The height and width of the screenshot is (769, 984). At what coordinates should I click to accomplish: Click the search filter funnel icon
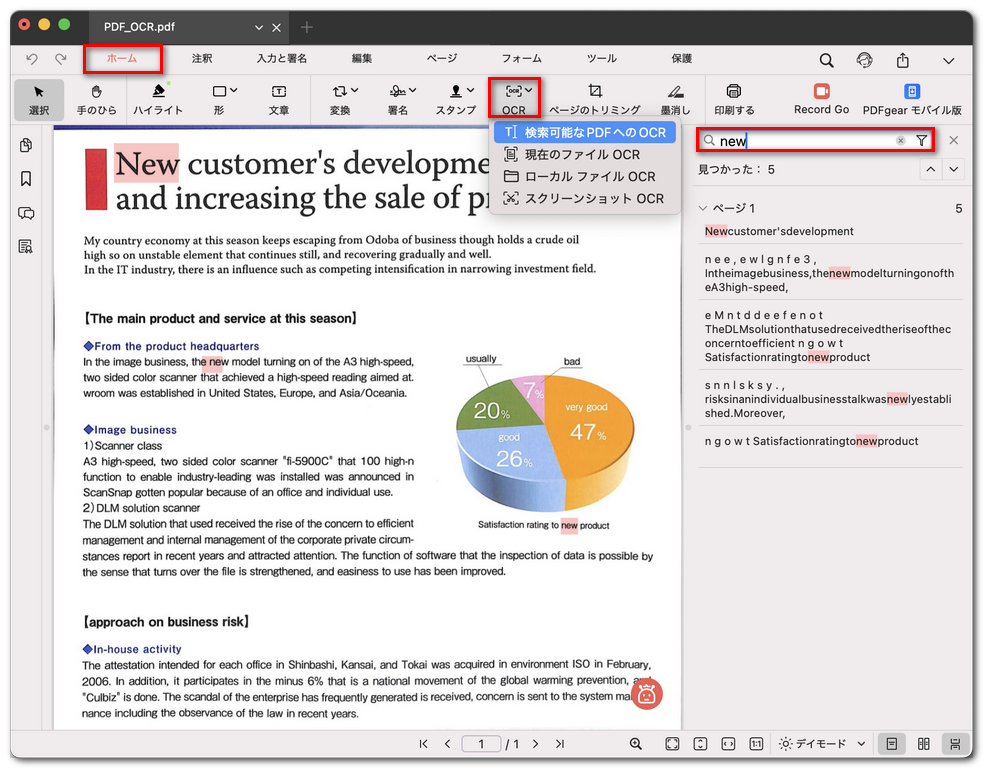coord(921,141)
